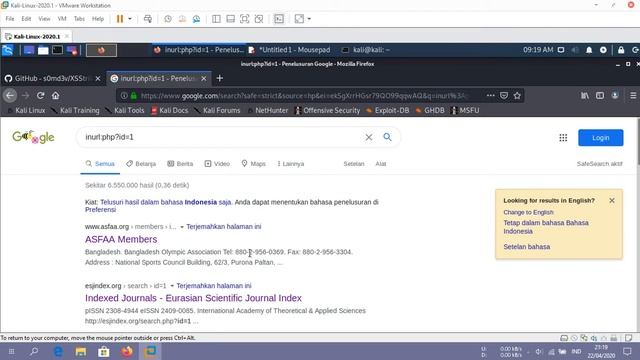Open the VMware Tabs menu
This screenshot has width=640, height=360.
(x=79, y=19)
